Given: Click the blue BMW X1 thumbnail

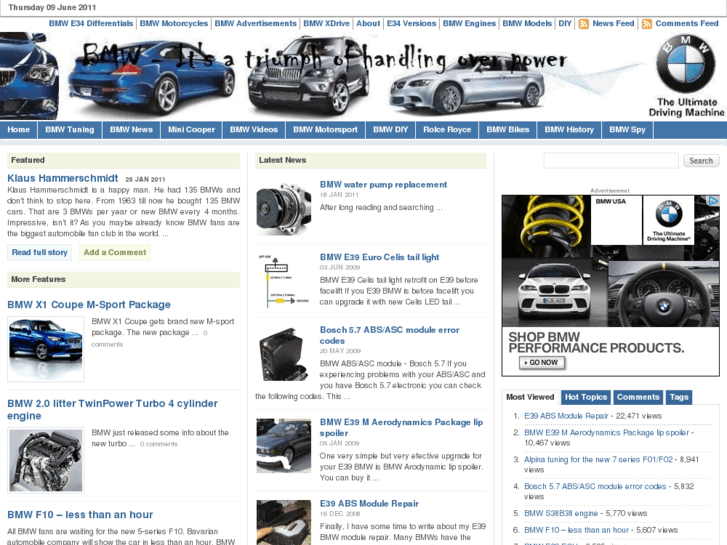Looking at the screenshot, I should (45, 349).
